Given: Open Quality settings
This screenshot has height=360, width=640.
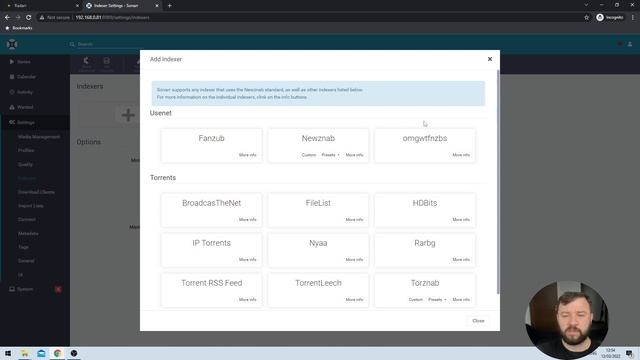Looking at the screenshot, I should tap(25, 164).
